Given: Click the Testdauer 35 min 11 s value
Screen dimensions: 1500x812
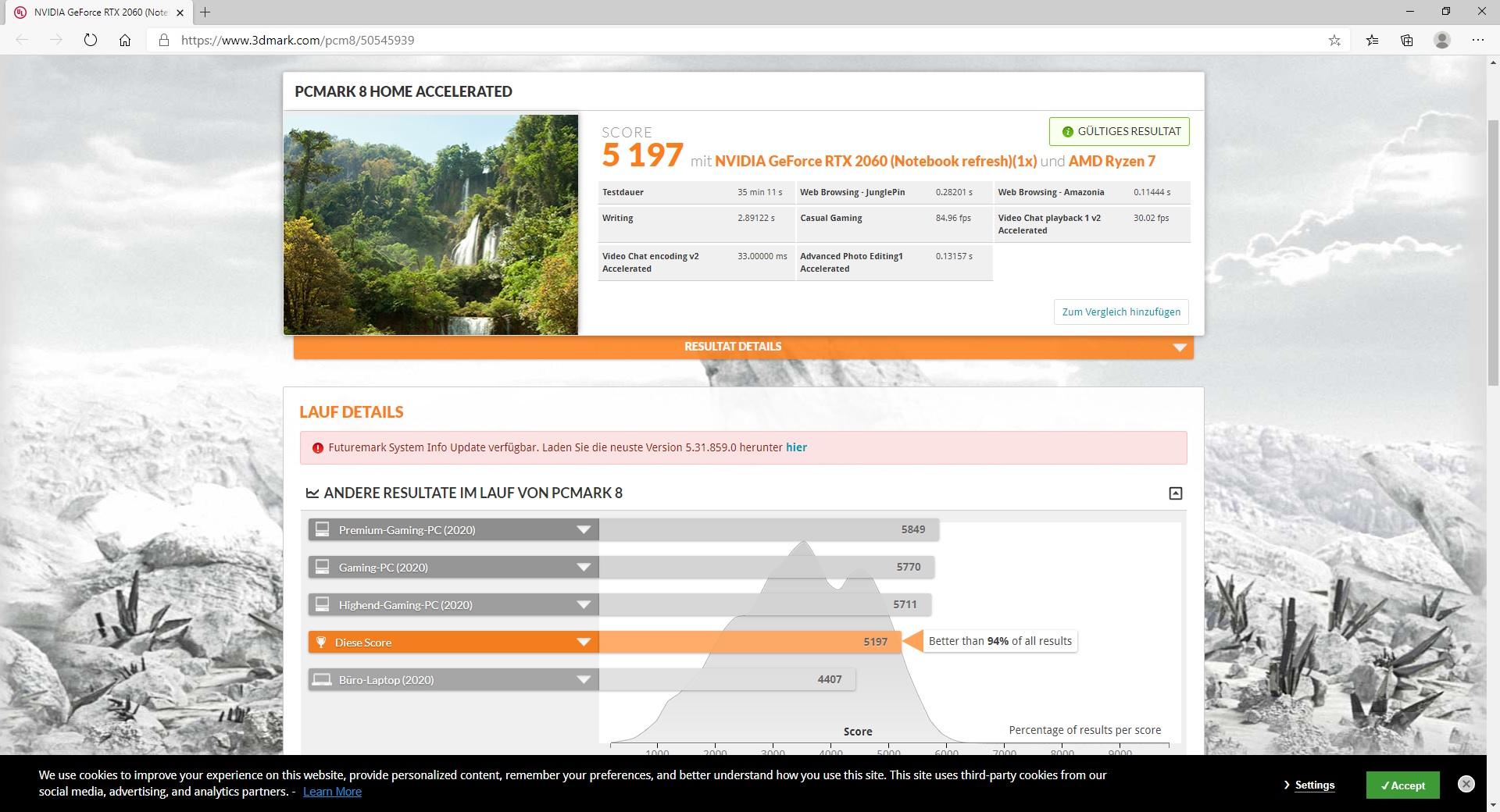Looking at the screenshot, I should (x=759, y=192).
